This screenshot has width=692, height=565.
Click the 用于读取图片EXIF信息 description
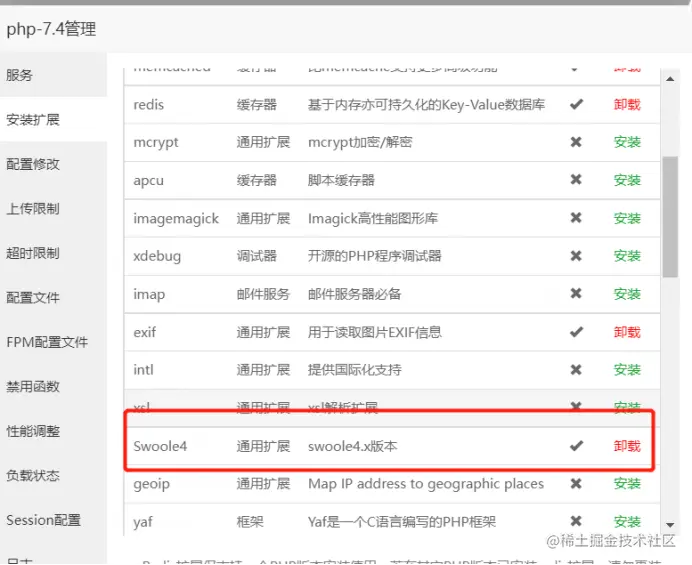(x=375, y=332)
